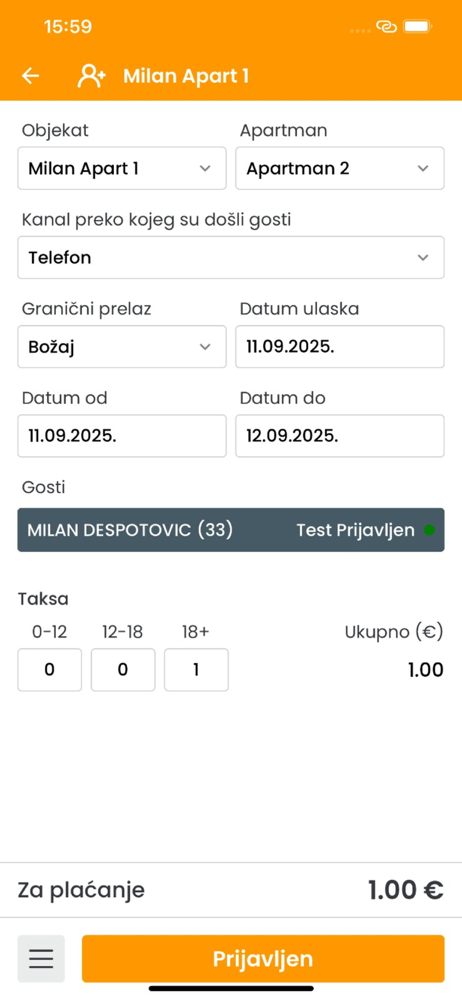Viewport: 462px width, 1000px height.
Task: Edit the 12-18 tax count field
Action: point(123,670)
